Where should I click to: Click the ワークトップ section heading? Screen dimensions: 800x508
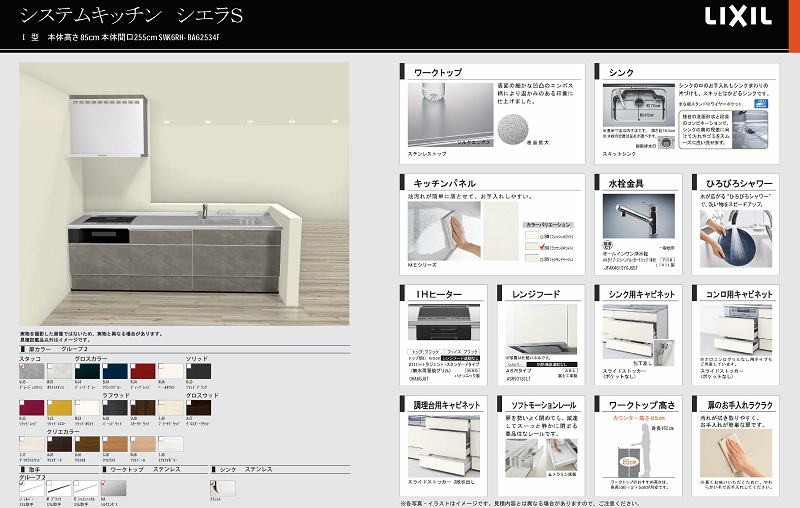(x=438, y=72)
